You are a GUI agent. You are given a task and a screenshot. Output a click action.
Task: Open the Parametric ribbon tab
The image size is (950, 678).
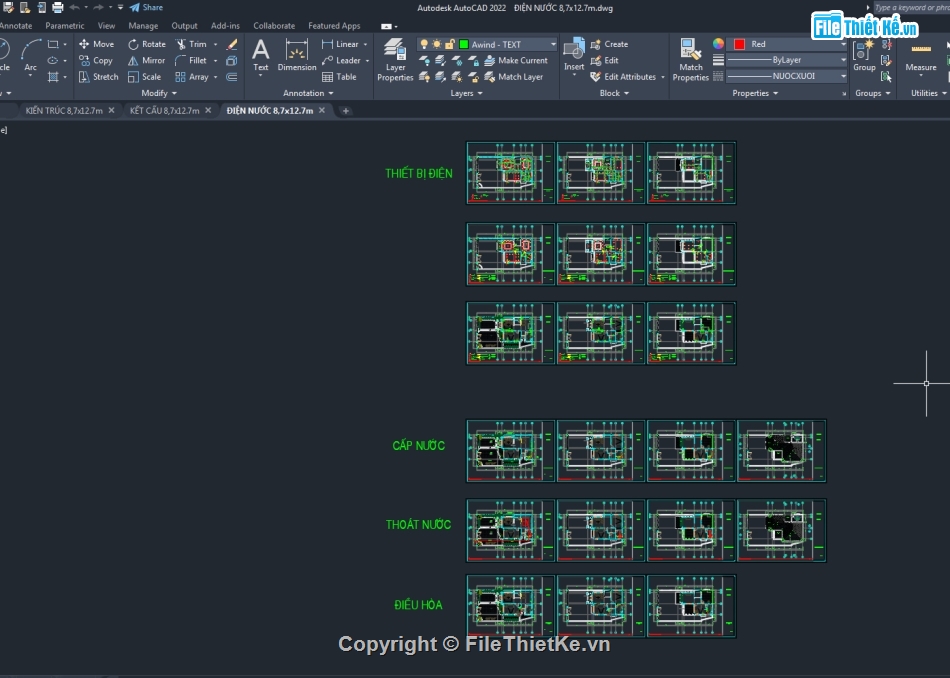pos(64,26)
